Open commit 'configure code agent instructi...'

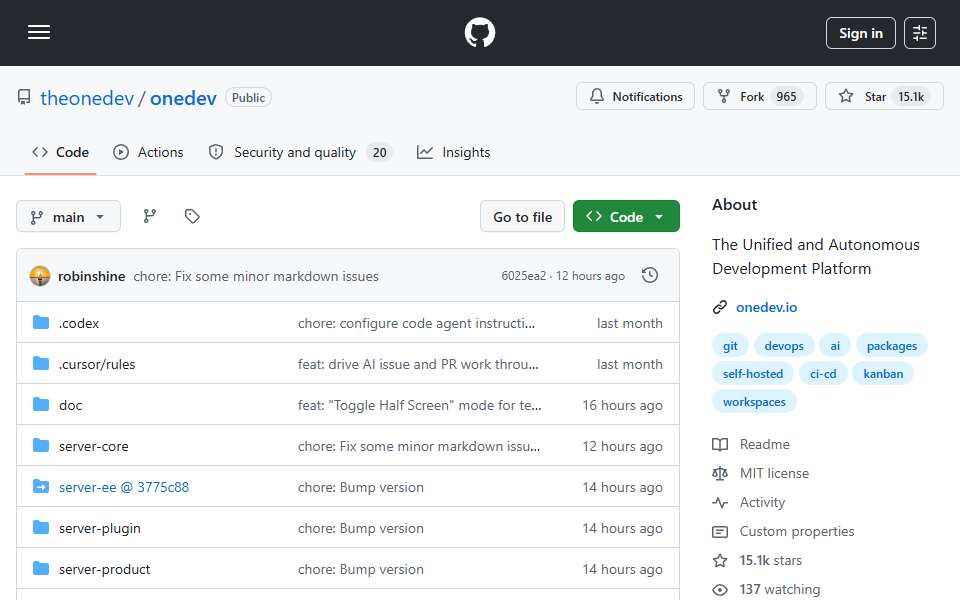pyautogui.click(x=416, y=323)
